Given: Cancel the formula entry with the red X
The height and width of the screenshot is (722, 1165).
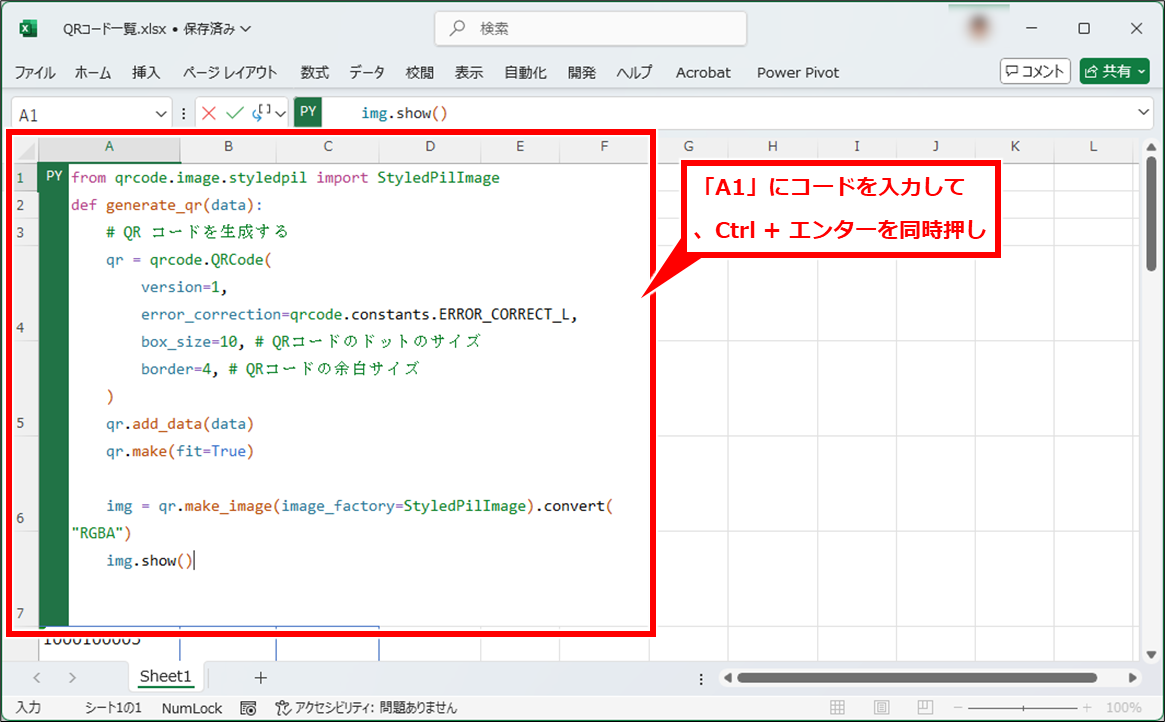Looking at the screenshot, I should click(209, 113).
